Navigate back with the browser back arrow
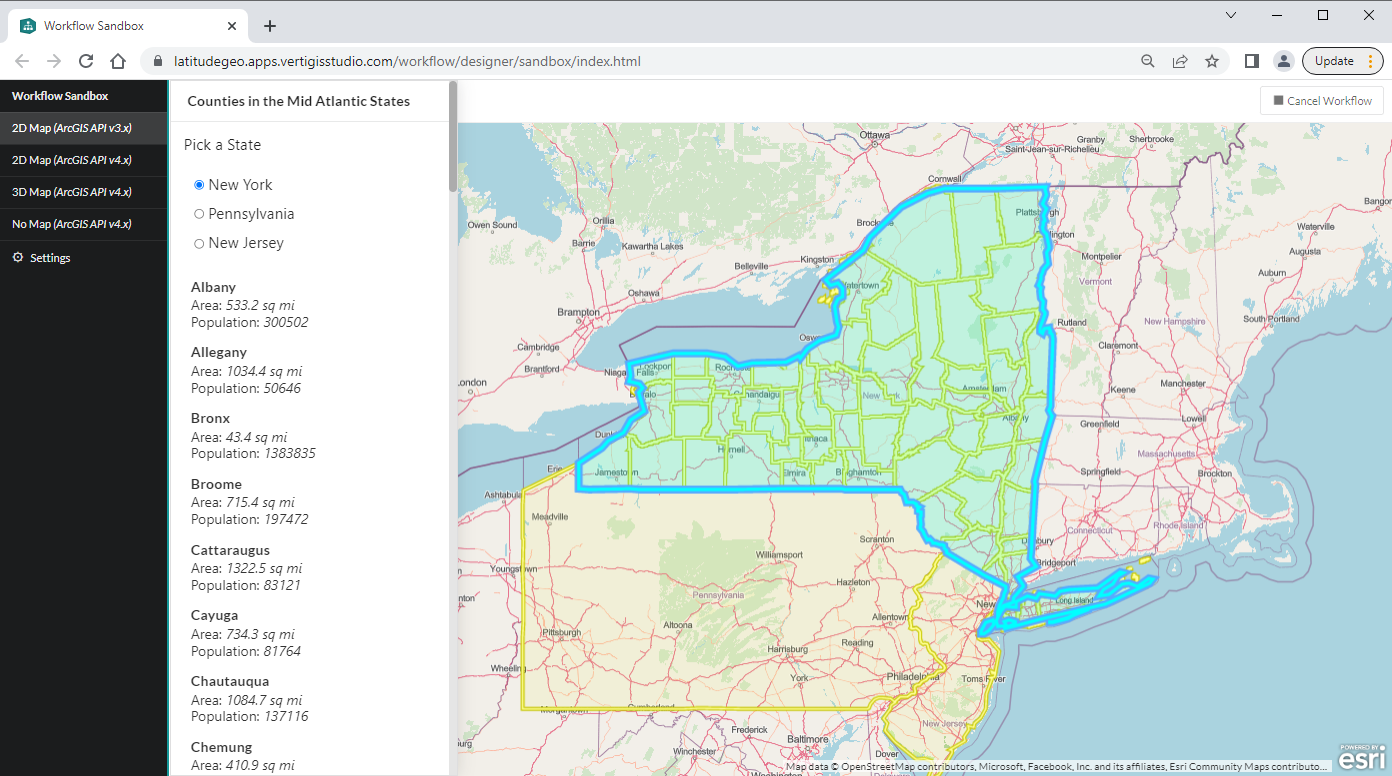Image resolution: width=1392 pixels, height=776 pixels. point(22,60)
